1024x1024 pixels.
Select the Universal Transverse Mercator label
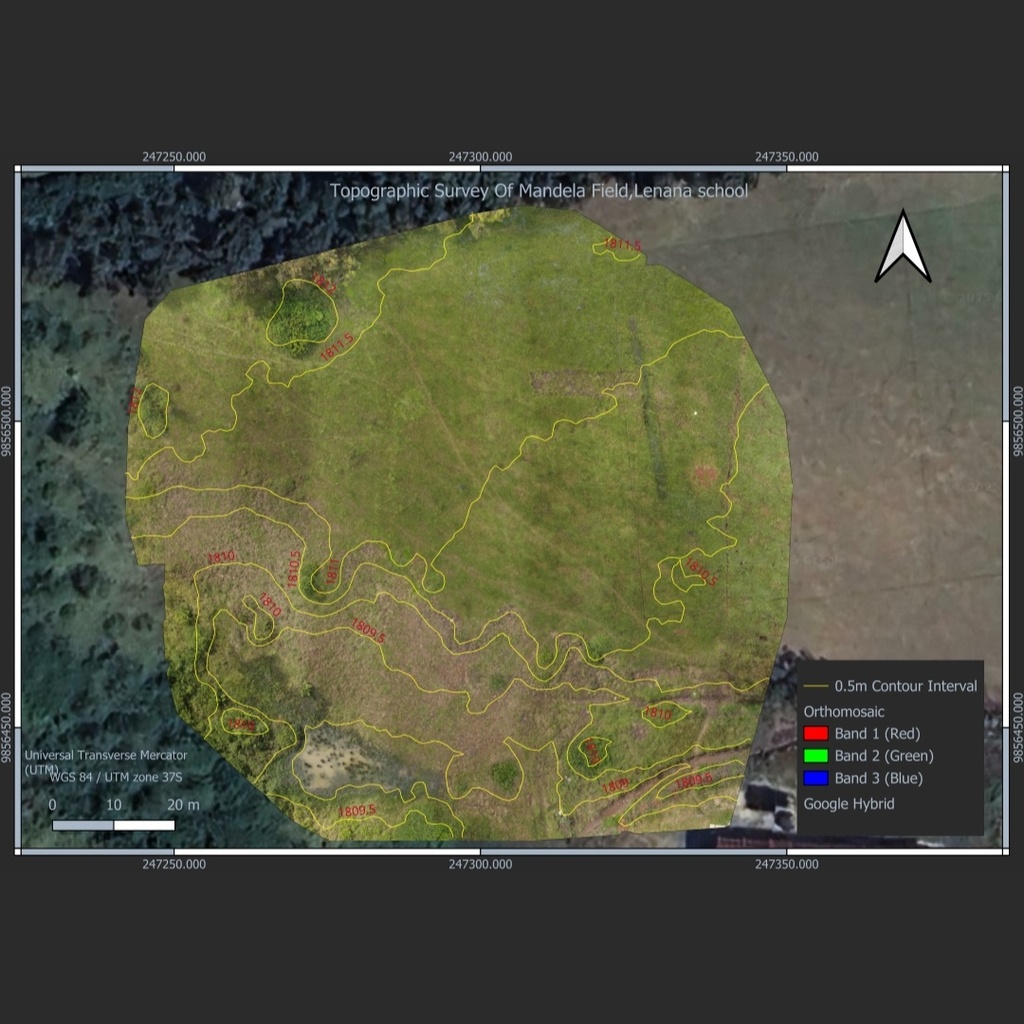pyautogui.click(x=105, y=755)
